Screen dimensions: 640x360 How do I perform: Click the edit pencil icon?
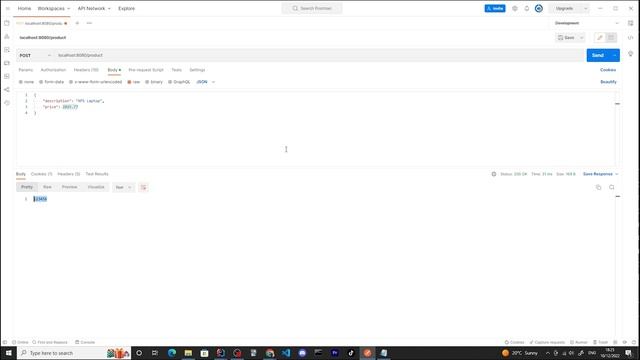coord(600,38)
